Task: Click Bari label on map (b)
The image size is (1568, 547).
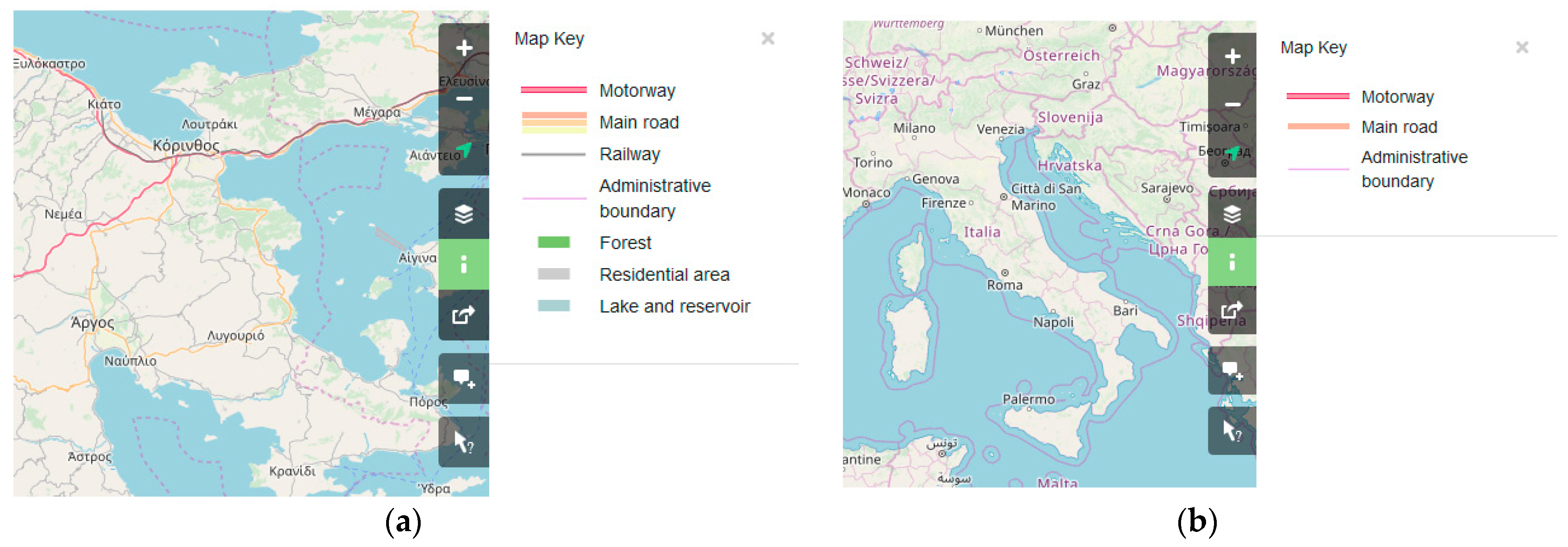Action: (1125, 311)
